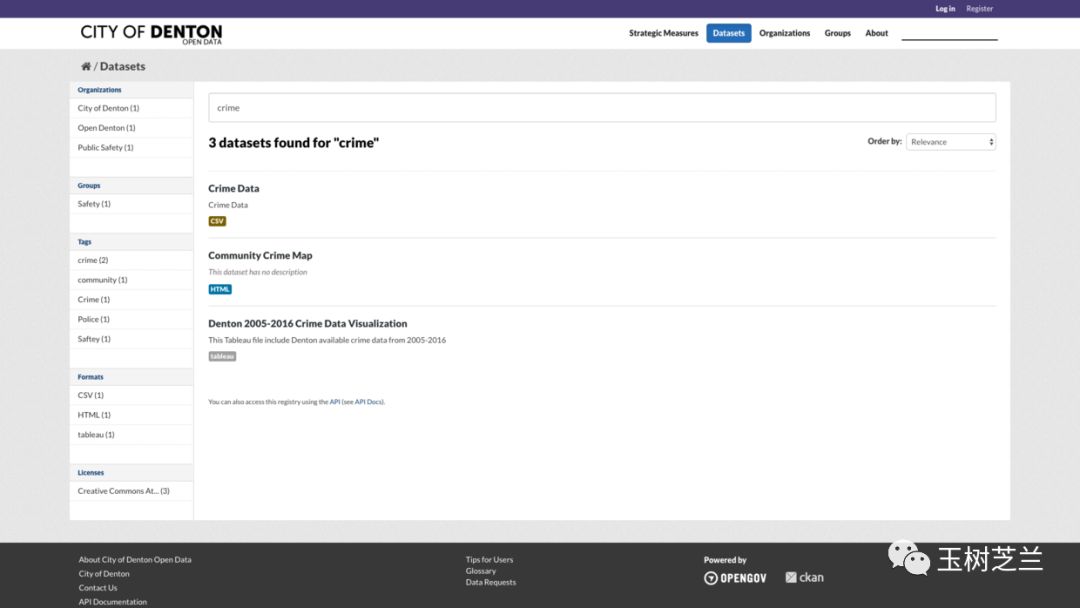Open the Community Crime Map dataset
This screenshot has width=1080, height=608.
[x=260, y=255]
